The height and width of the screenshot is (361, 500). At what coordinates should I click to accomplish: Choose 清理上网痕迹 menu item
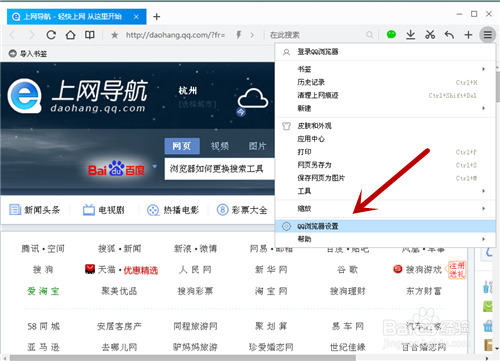coord(385,95)
